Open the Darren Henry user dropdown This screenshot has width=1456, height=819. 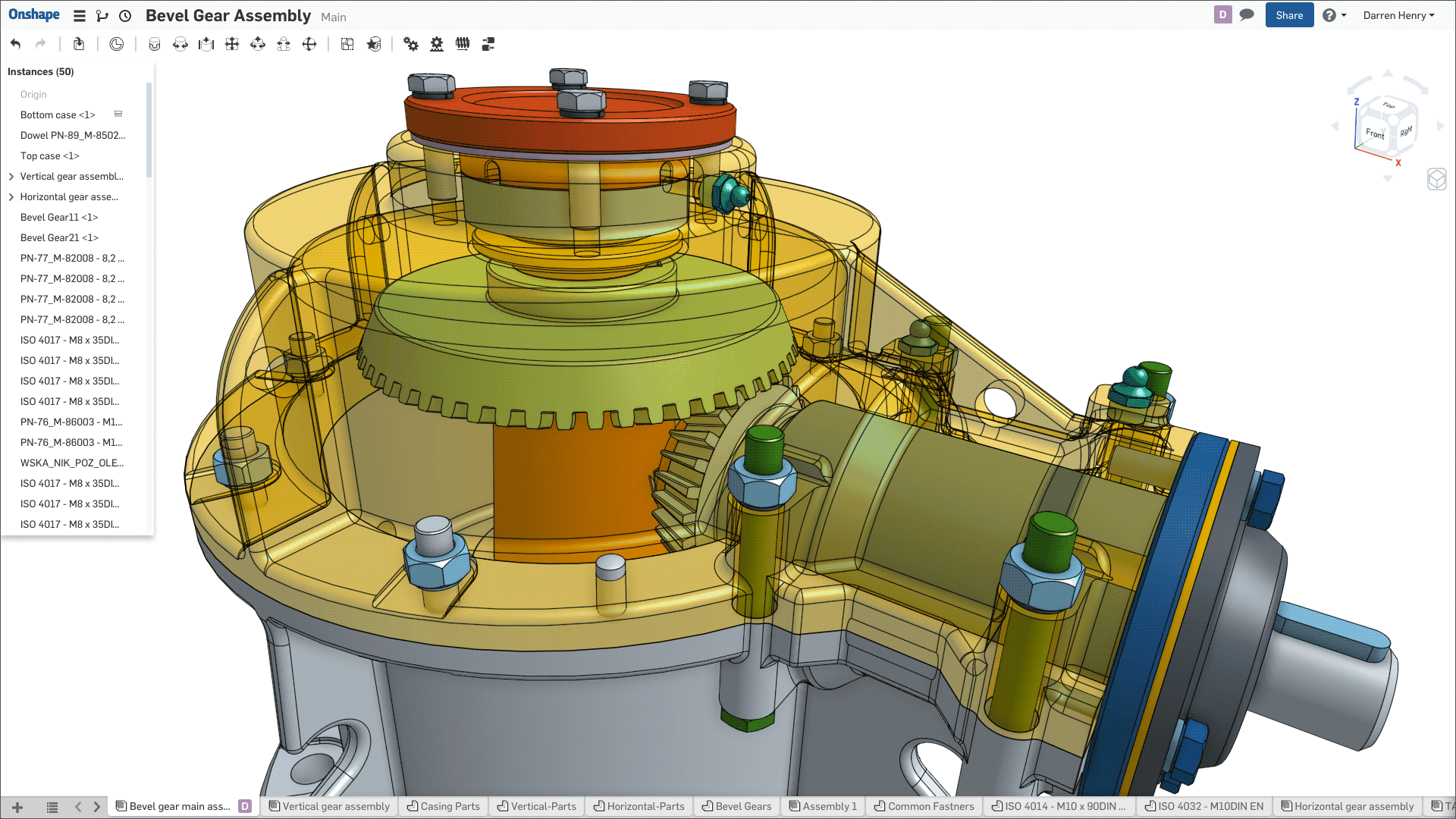(x=1398, y=15)
